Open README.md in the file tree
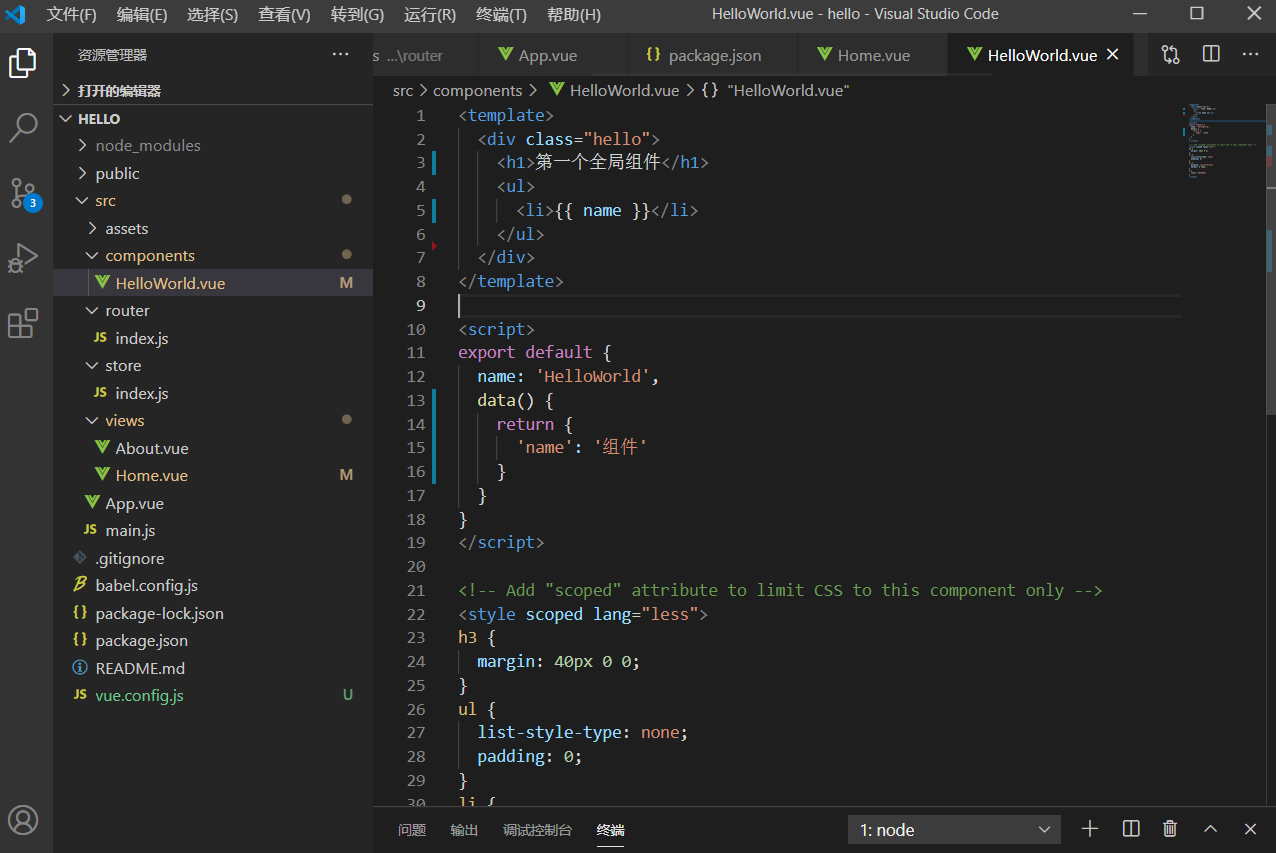The image size is (1276, 853). [x=213, y=668]
